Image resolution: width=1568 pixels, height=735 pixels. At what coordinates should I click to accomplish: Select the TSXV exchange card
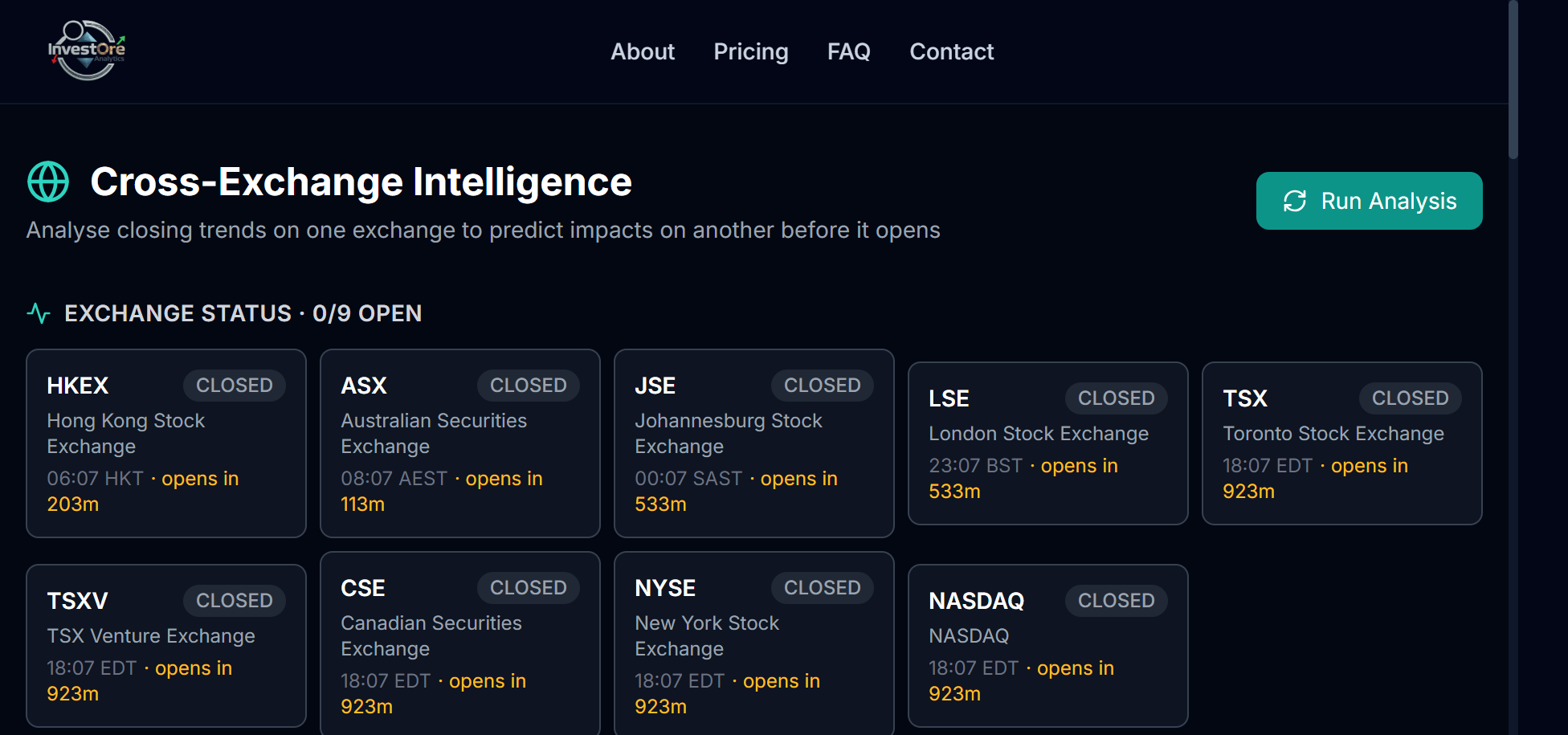pyautogui.click(x=166, y=646)
